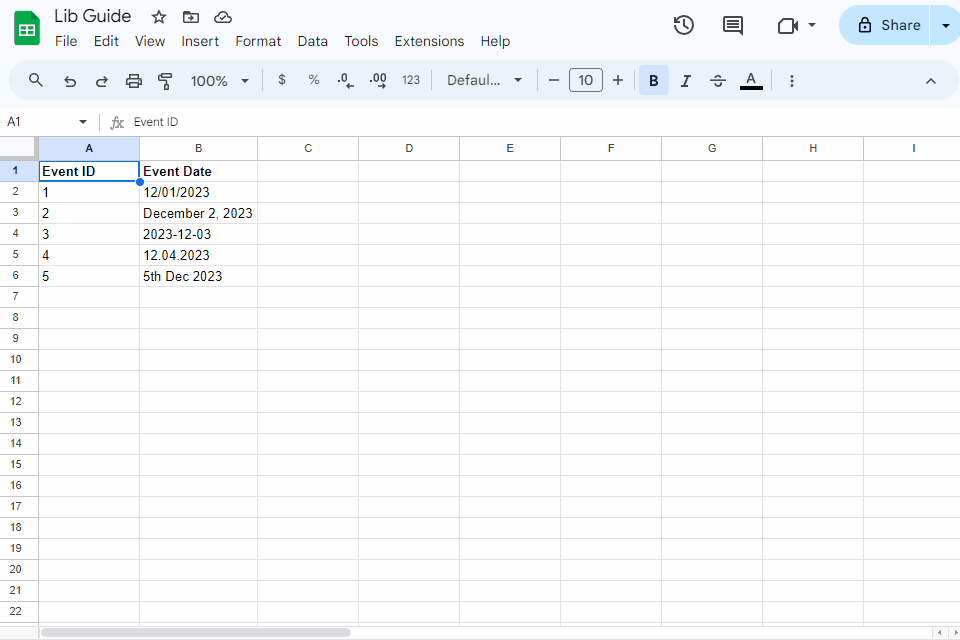Toggle bold formatting
960x640 pixels.
click(x=653, y=80)
